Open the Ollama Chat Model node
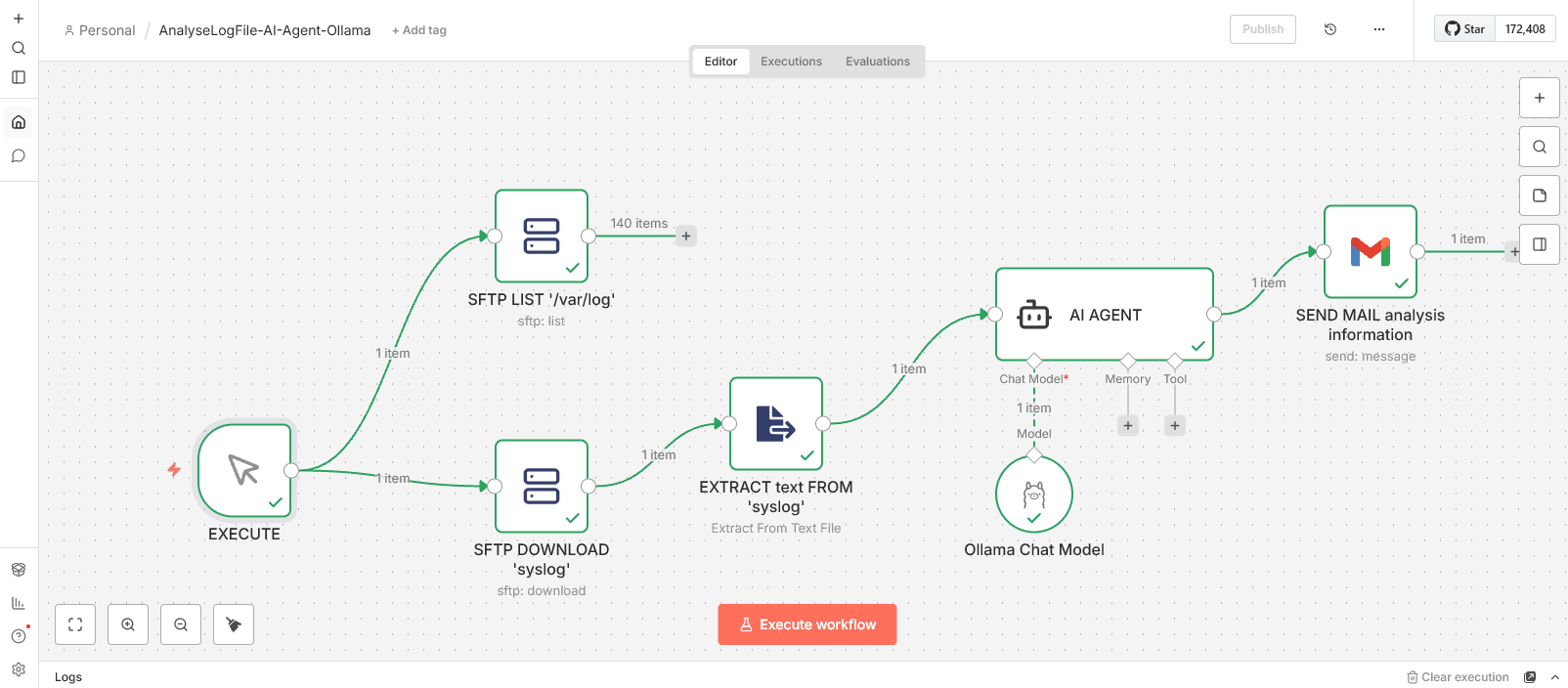The image size is (1568, 688). click(1033, 494)
